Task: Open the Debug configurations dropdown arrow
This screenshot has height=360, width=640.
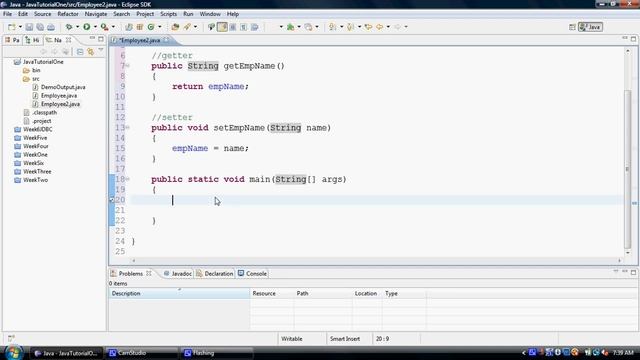Action: click(77, 27)
